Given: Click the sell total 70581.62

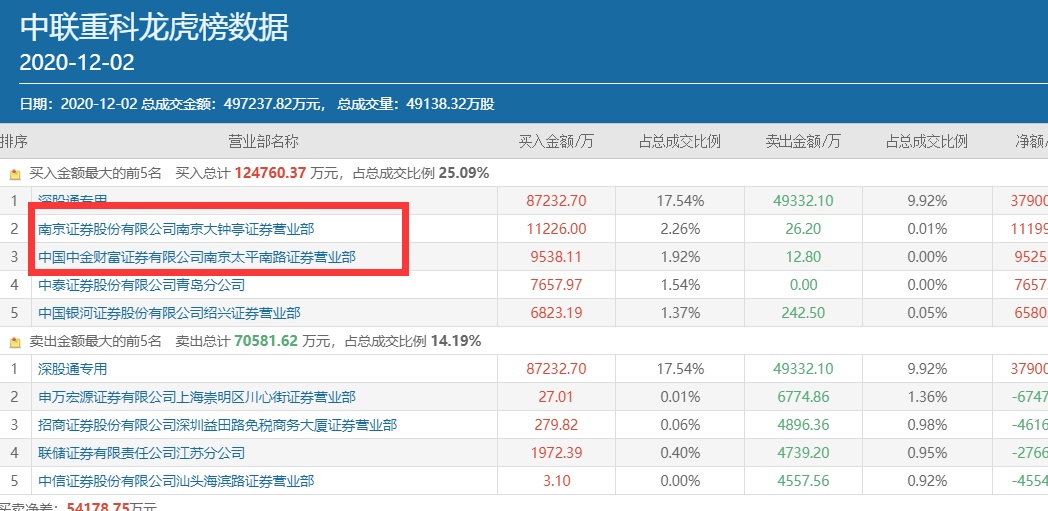Looking at the screenshot, I should click(267, 342).
